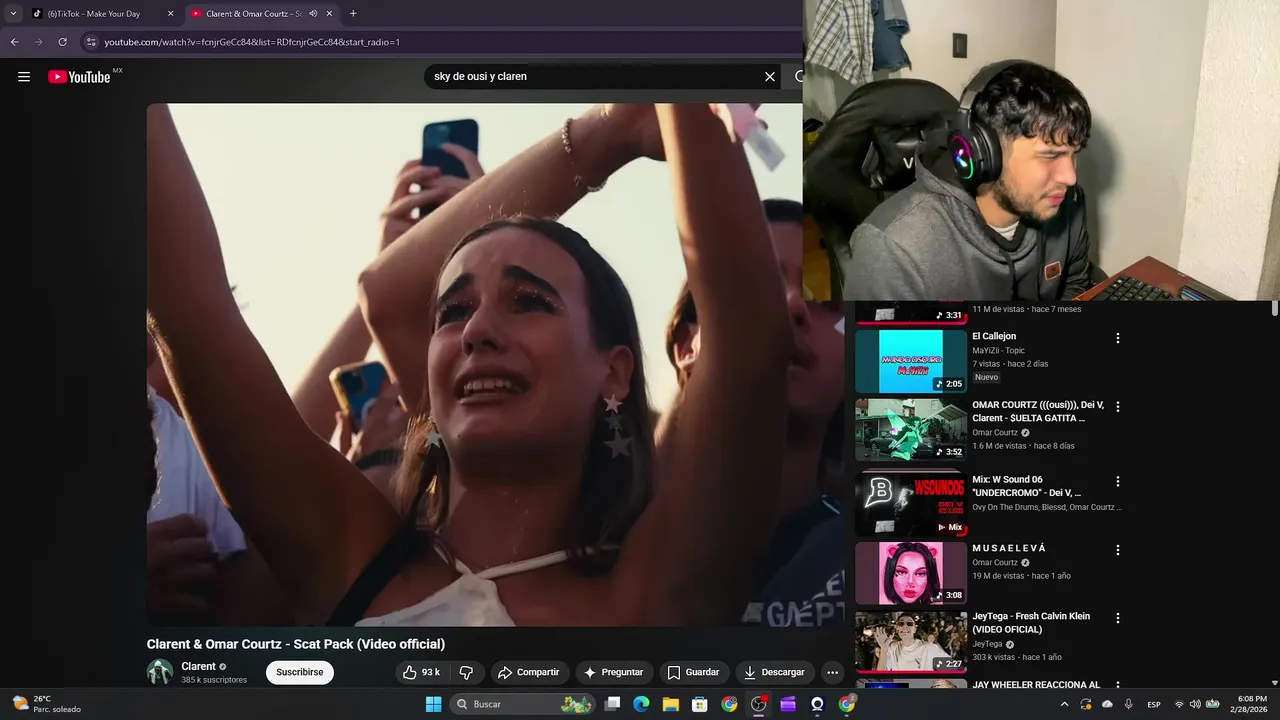
Task: Open the ESP language switcher
Action: pos(1154,704)
